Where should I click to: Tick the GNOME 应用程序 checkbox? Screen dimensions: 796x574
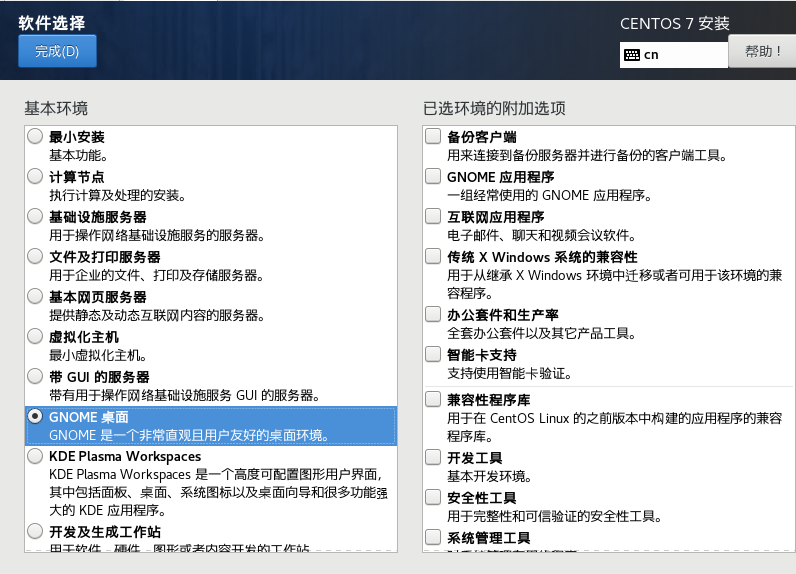pyautogui.click(x=433, y=176)
